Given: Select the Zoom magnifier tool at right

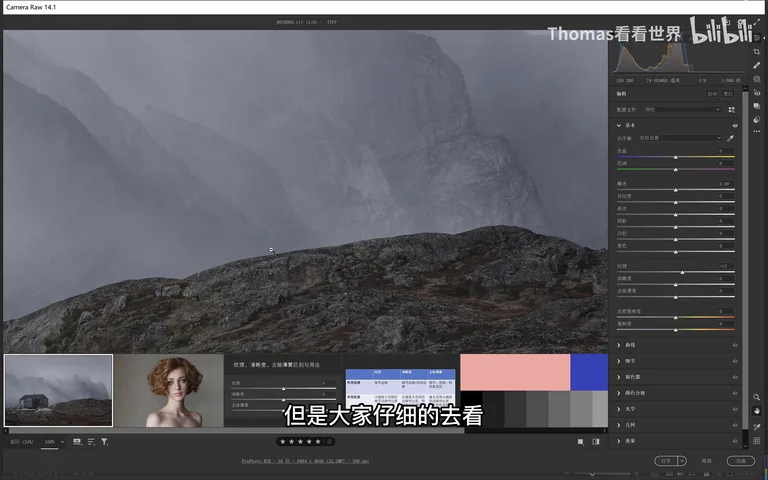Looking at the screenshot, I should [x=757, y=397].
